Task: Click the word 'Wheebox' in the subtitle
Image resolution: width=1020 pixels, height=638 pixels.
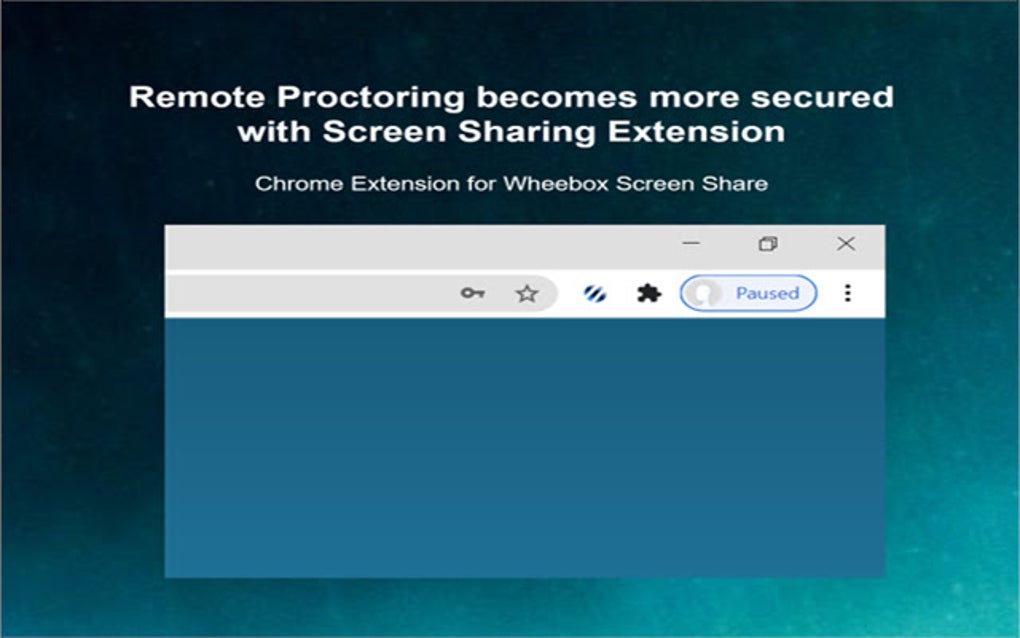Action: coord(557,184)
